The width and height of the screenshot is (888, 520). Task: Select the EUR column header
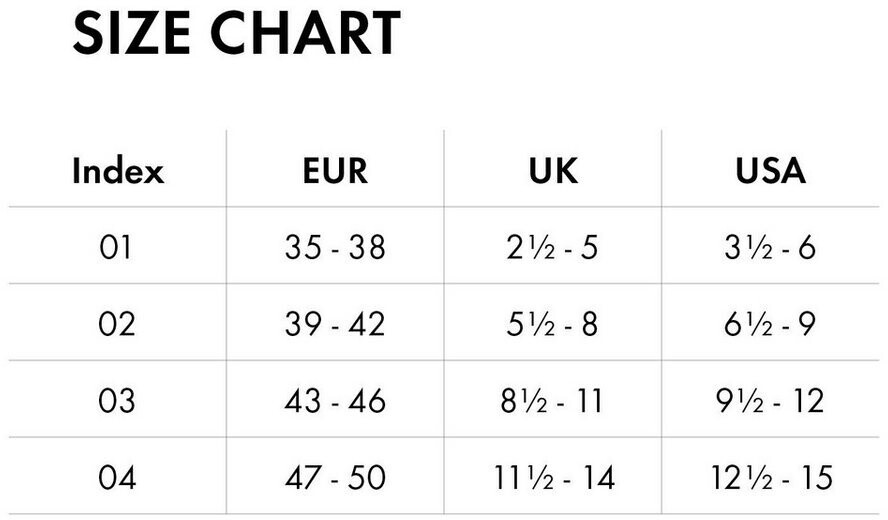coord(335,171)
